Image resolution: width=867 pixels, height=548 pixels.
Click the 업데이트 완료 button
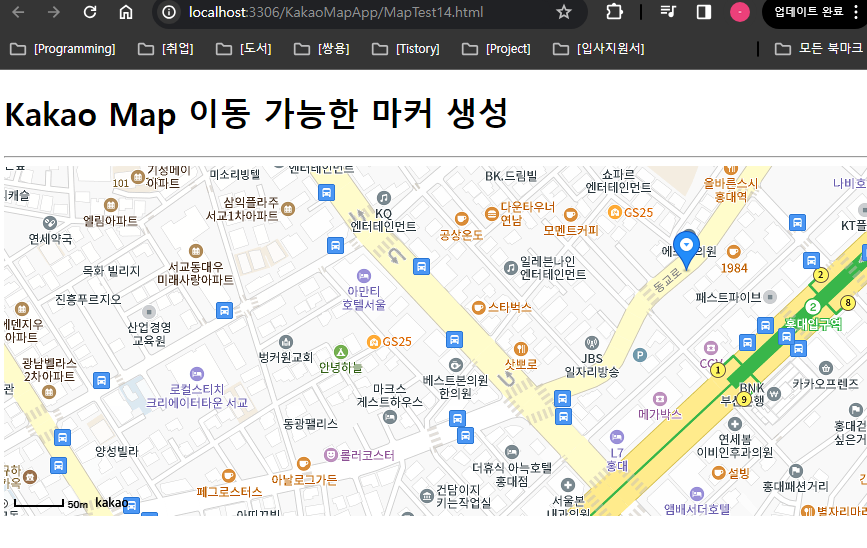[808, 12]
